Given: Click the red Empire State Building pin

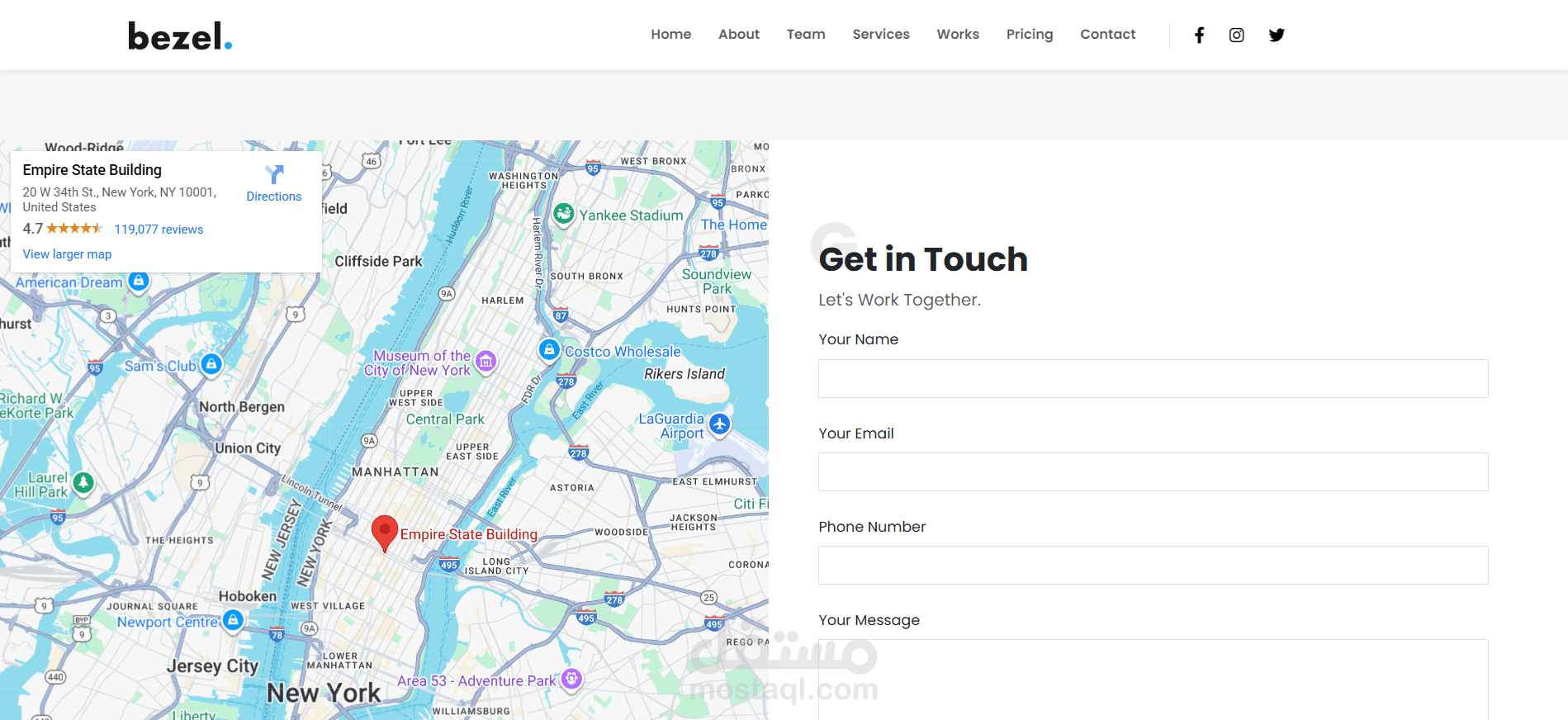Looking at the screenshot, I should pyautogui.click(x=385, y=533).
